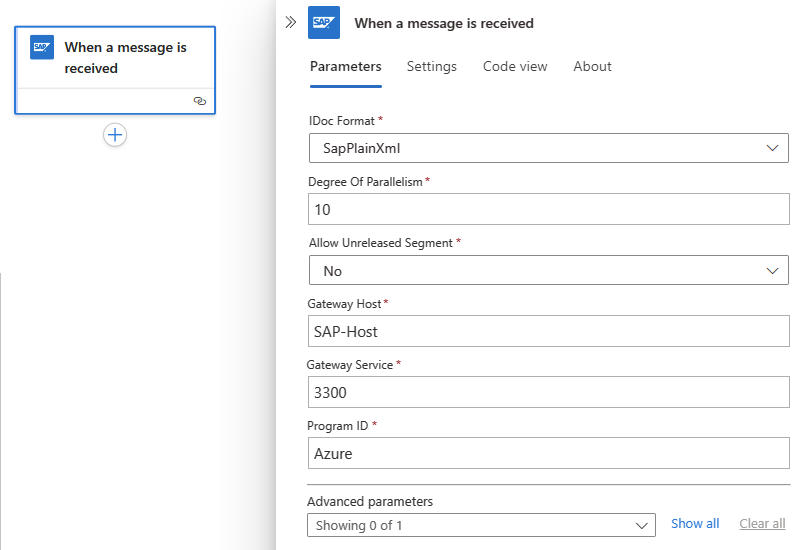This screenshot has width=800, height=550.
Task: Click the SAP icon in panel header
Action: 324,22
